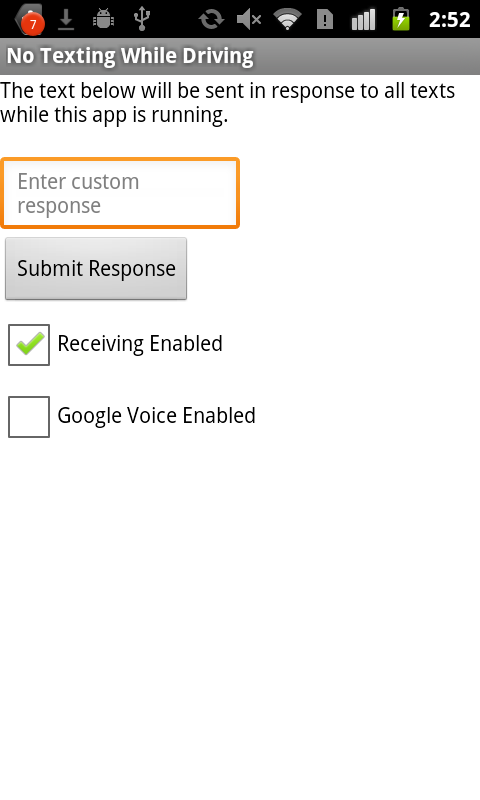Image resolution: width=480 pixels, height=800 pixels.
Task: Tap the USB connection status icon
Action: [142, 19]
